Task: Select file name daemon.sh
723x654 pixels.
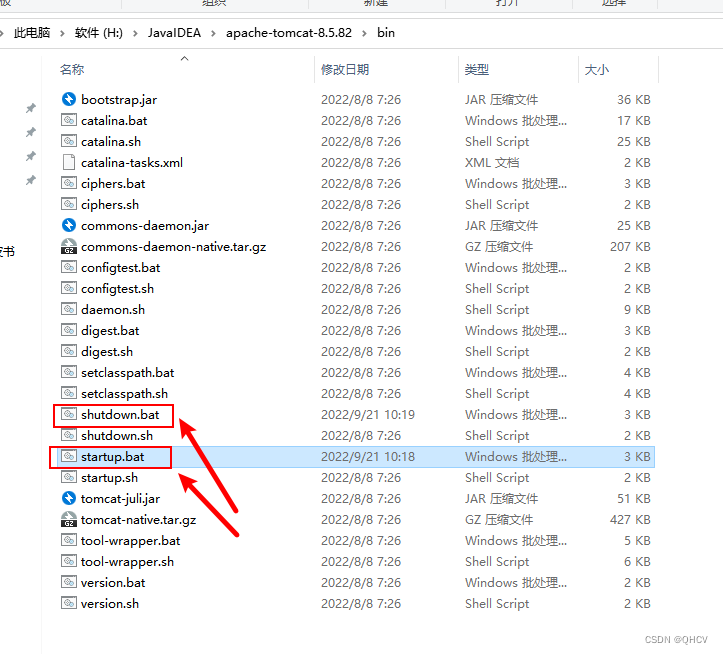Action: pyautogui.click(x=113, y=310)
